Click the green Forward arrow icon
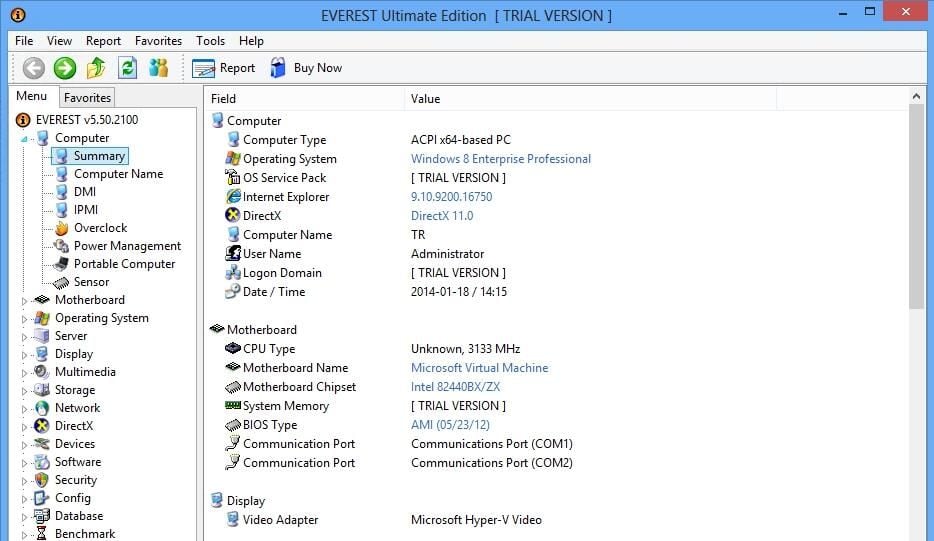 coord(65,68)
